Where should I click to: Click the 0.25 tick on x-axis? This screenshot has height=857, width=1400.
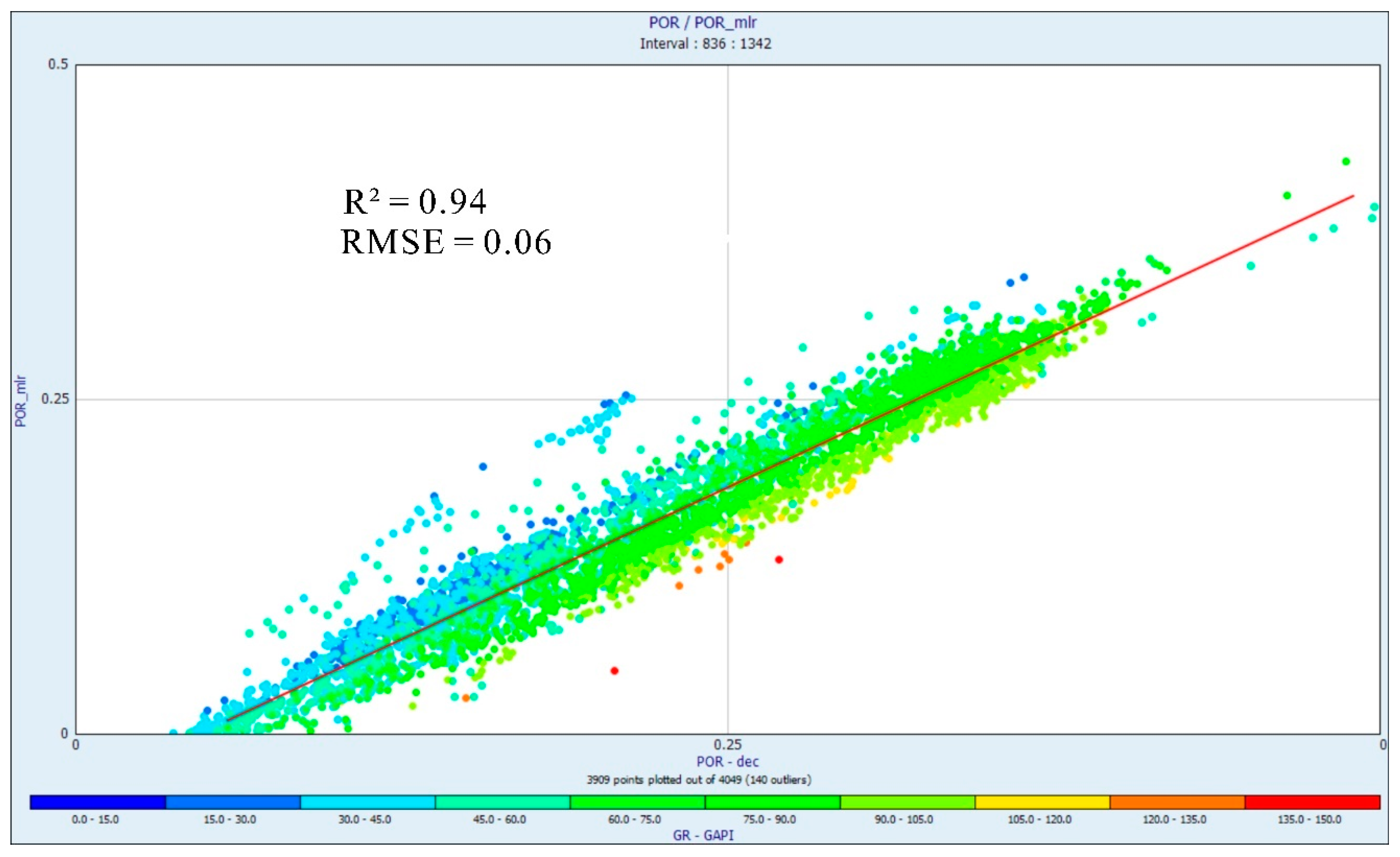[727, 744]
